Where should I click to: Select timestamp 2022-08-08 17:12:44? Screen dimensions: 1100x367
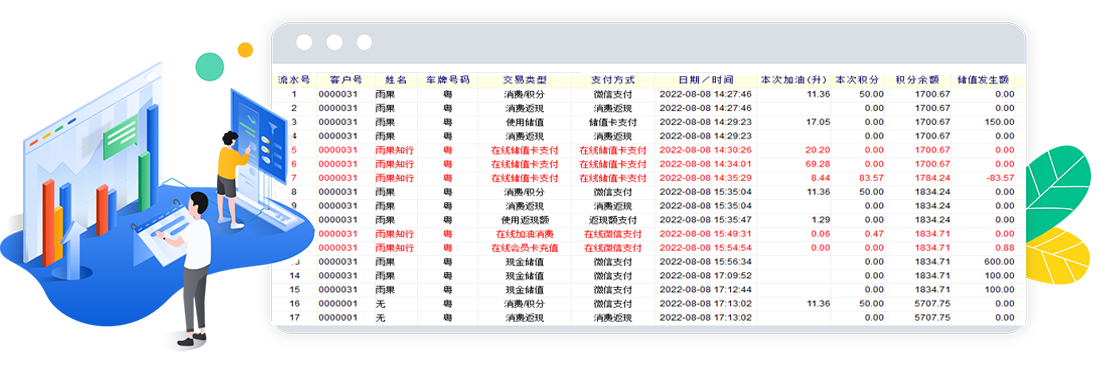pos(706,289)
